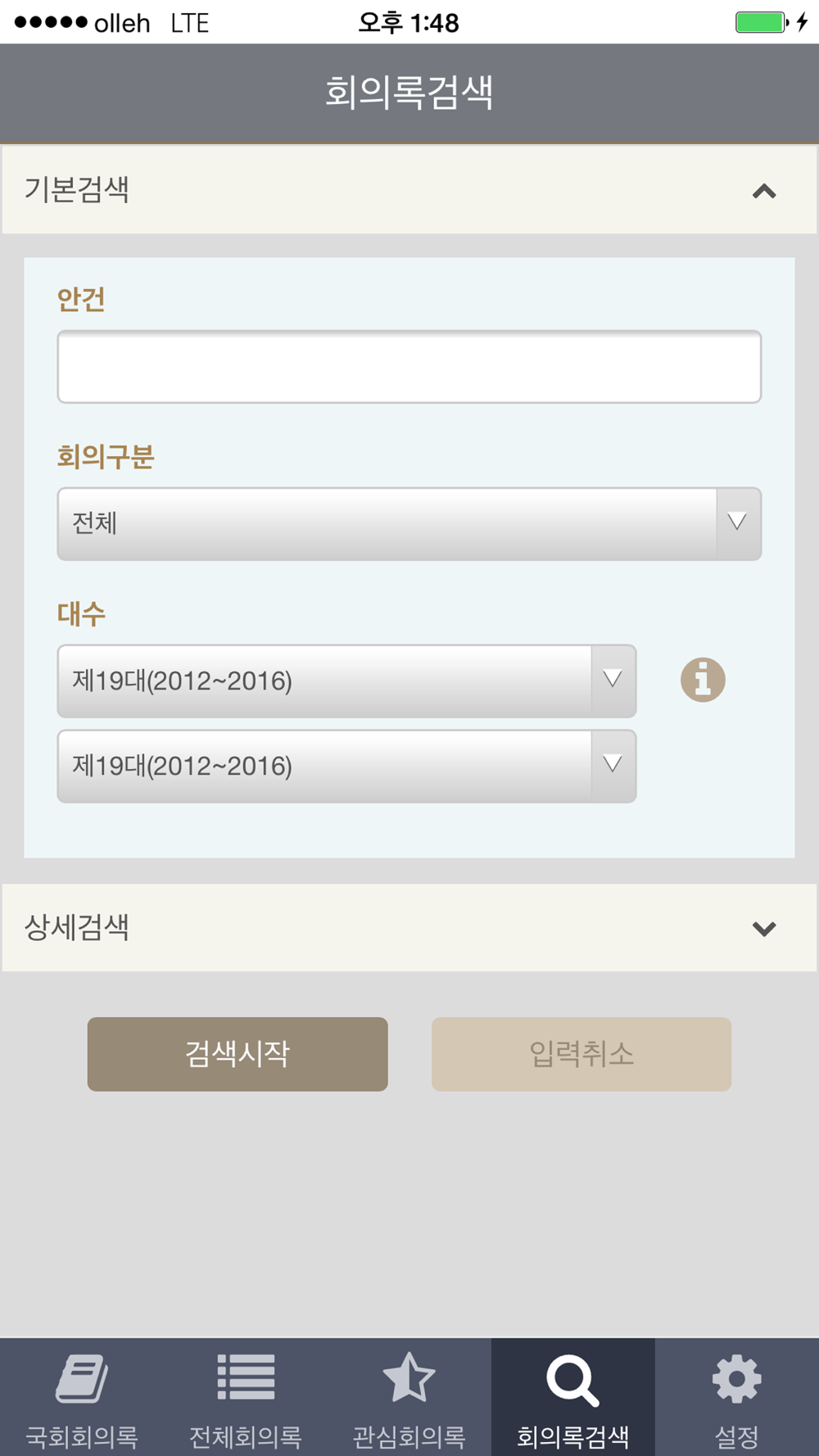819x1456 pixels.
Task: Open the 회의구분 전체 dropdown
Action: 409,524
